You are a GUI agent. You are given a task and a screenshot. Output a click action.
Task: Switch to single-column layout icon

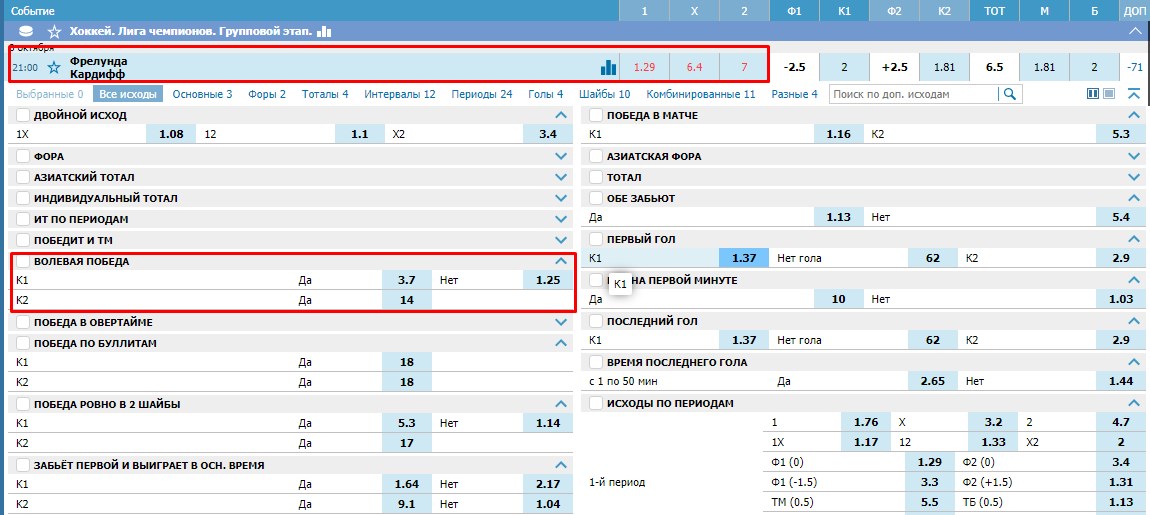pos(1109,94)
